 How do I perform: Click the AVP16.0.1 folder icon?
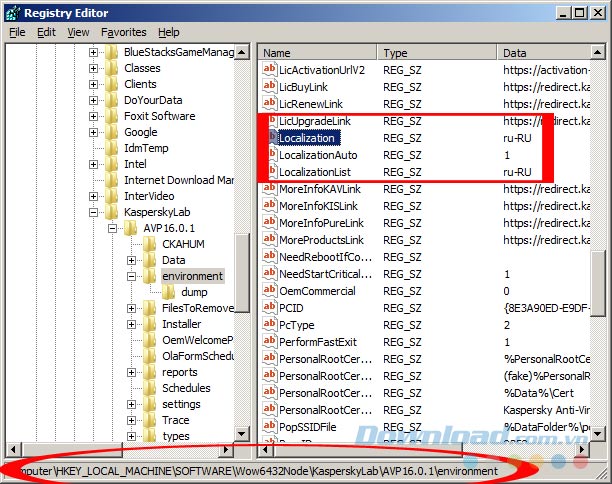click(131, 228)
